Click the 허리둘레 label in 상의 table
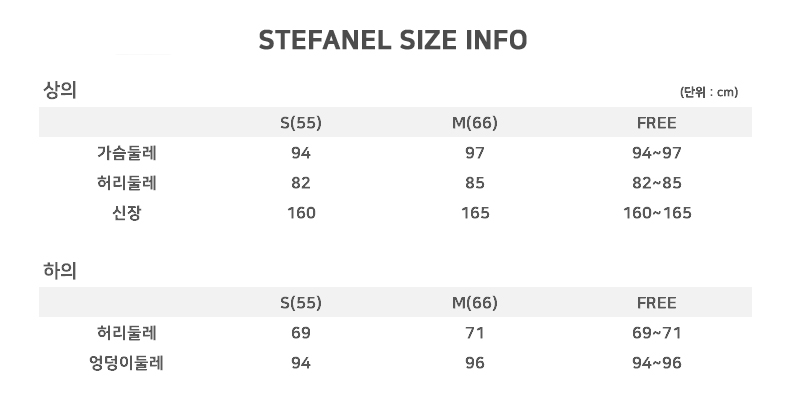 click(x=127, y=183)
